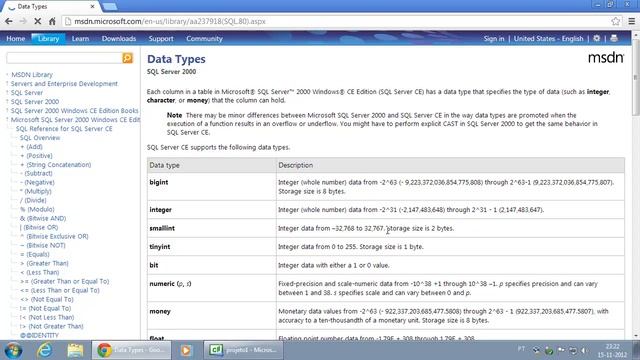Stop page loading with the X button
The height and width of the screenshot is (360, 640).
(37, 21)
